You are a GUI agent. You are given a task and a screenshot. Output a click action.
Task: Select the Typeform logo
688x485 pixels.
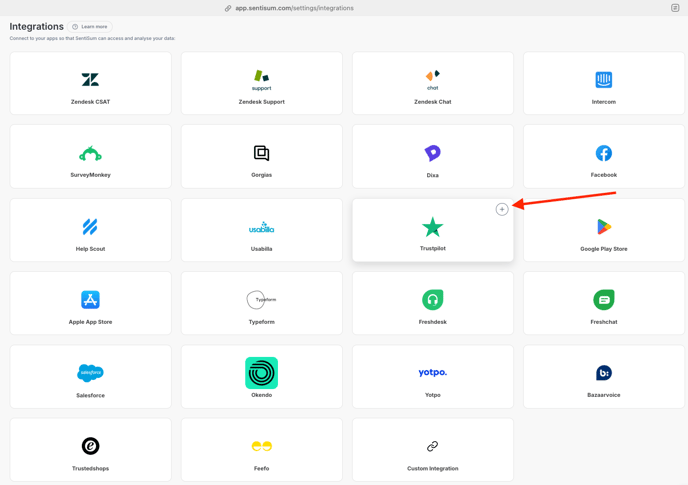point(262,300)
